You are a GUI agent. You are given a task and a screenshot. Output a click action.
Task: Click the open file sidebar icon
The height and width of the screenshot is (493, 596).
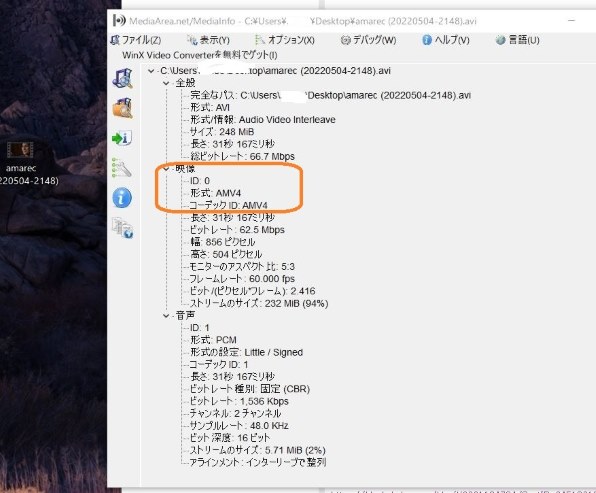(122, 78)
